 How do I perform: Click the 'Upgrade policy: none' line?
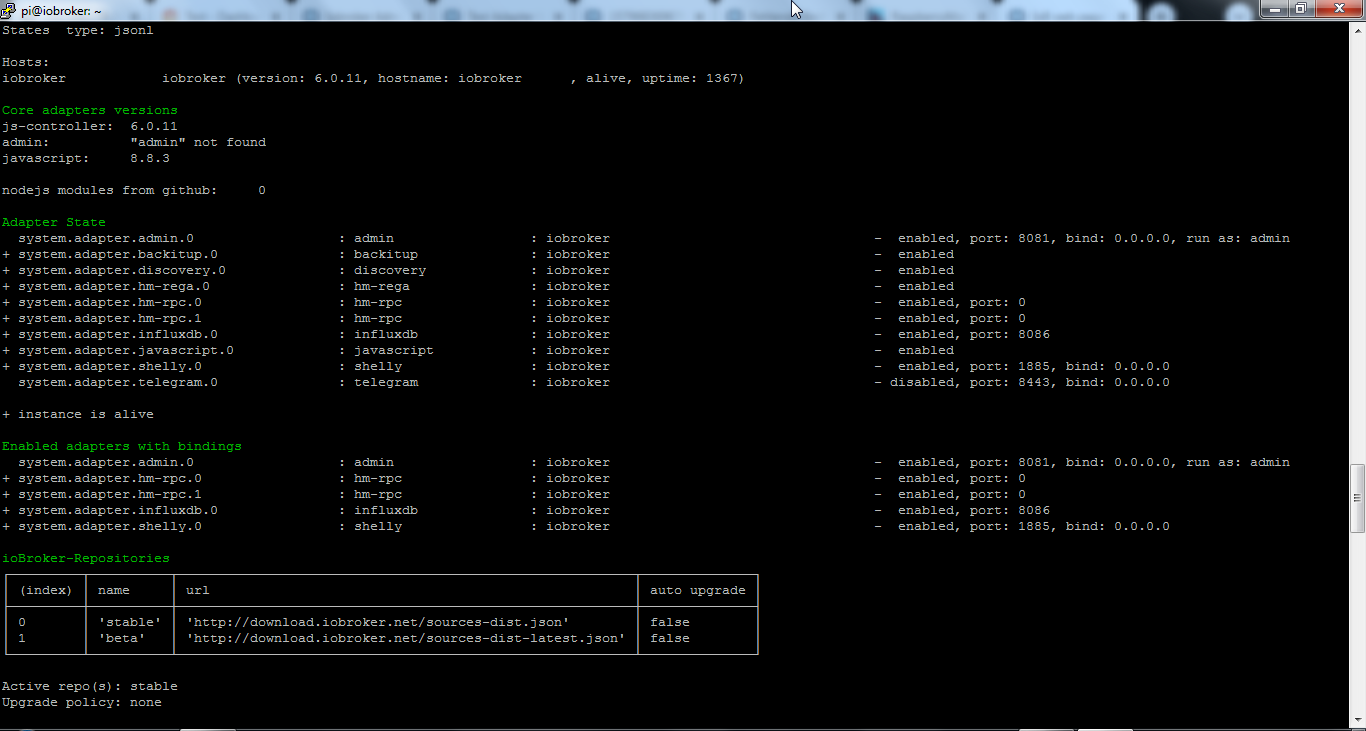coord(82,702)
